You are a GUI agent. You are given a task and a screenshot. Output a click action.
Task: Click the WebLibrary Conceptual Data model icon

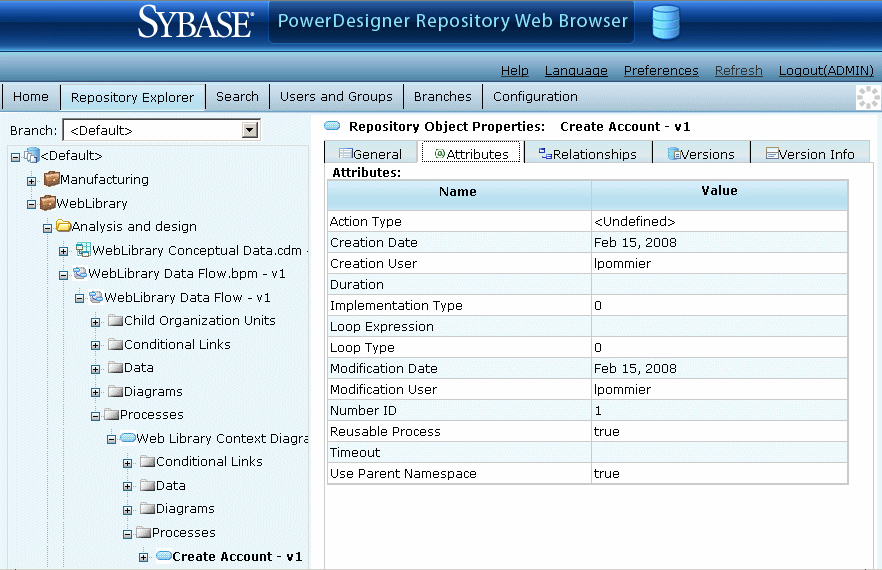[83, 250]
